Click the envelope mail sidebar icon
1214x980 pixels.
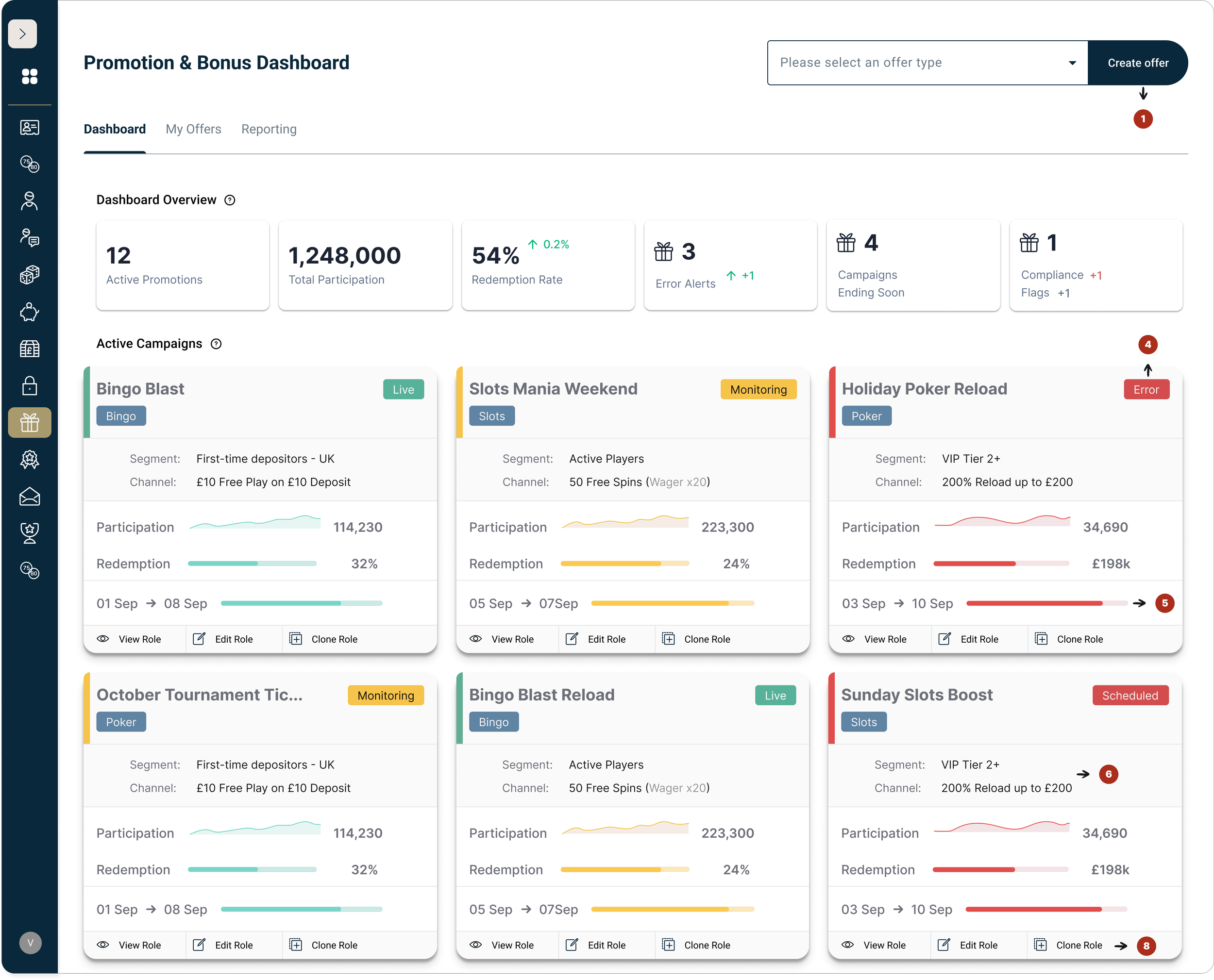pyautogui.click(x=29, y=497)
